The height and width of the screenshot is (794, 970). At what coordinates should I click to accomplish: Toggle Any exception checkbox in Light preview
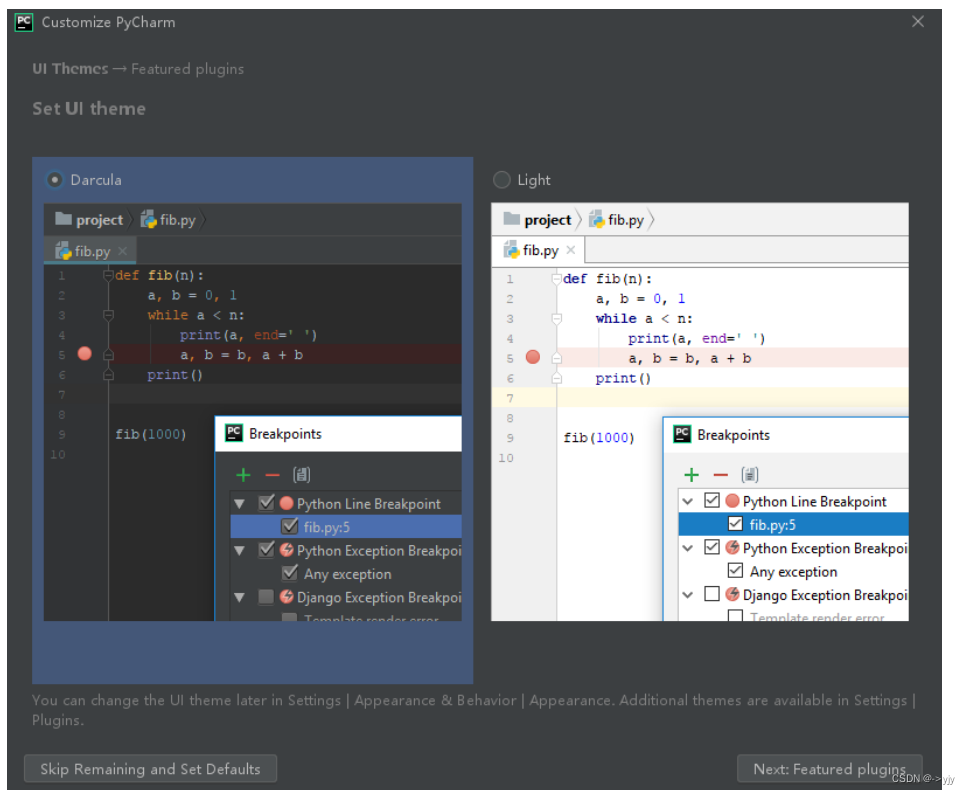coord(735,570)
